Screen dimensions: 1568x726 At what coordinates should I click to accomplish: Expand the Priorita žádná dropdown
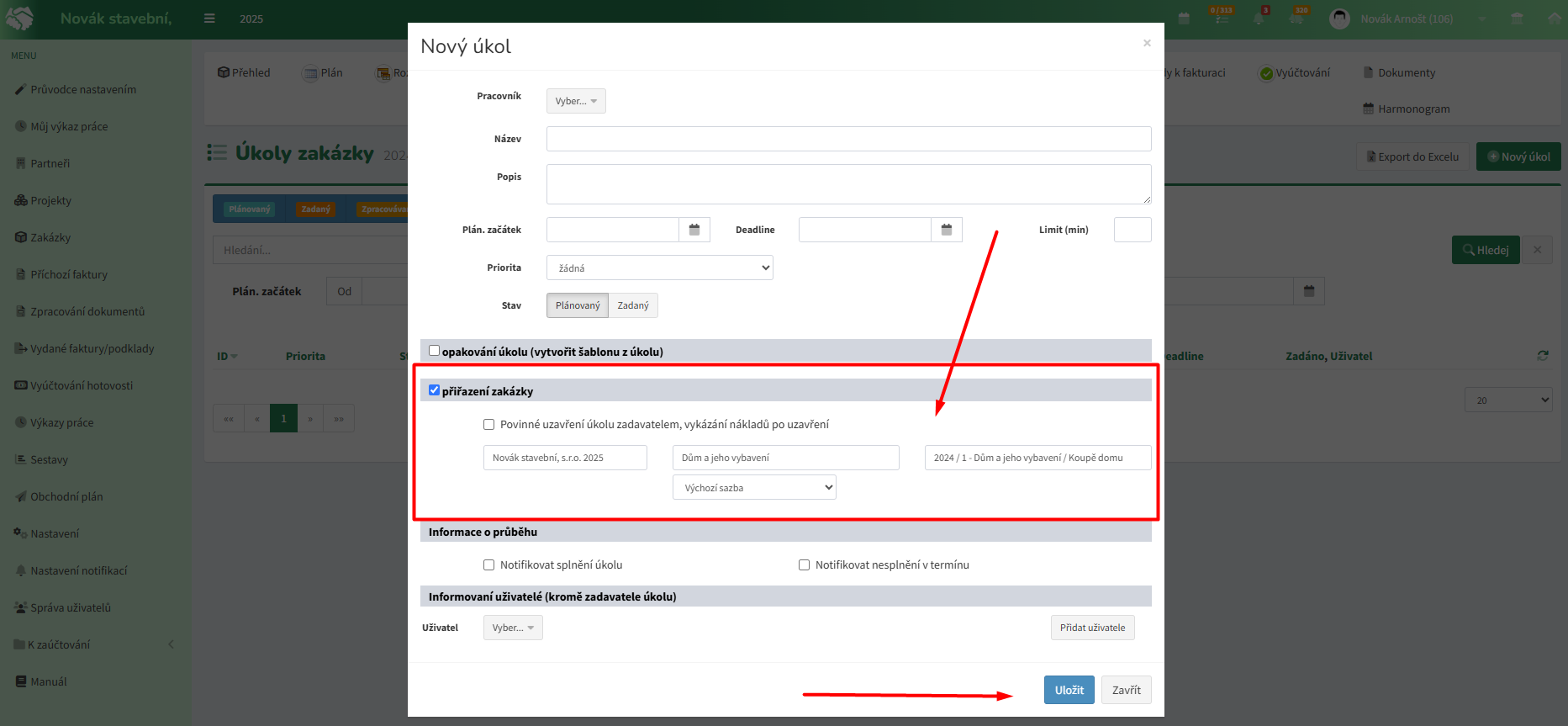click(x=660, y=268)
